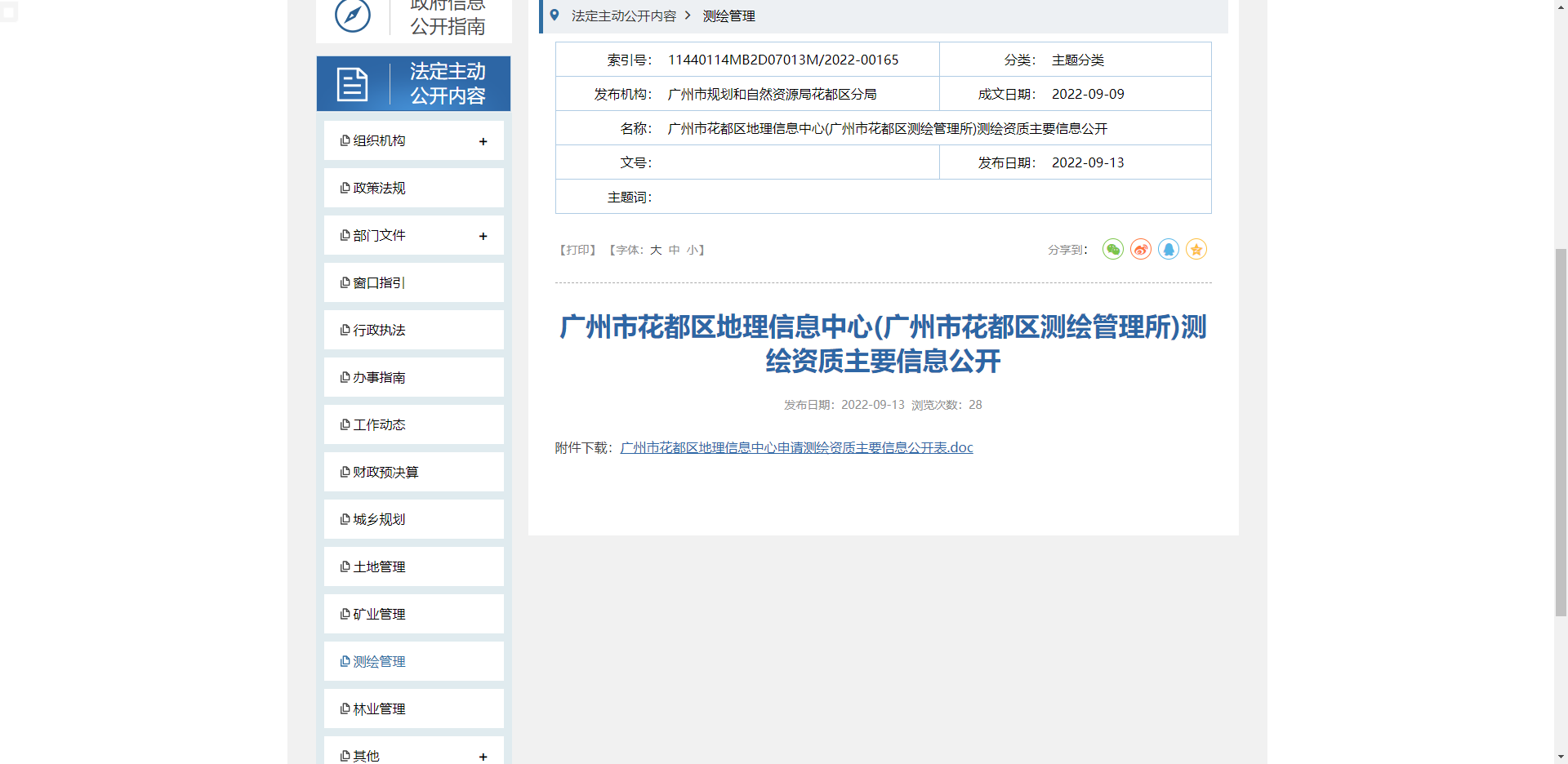Expand the 组织机构 section

[x=483, y=140]
